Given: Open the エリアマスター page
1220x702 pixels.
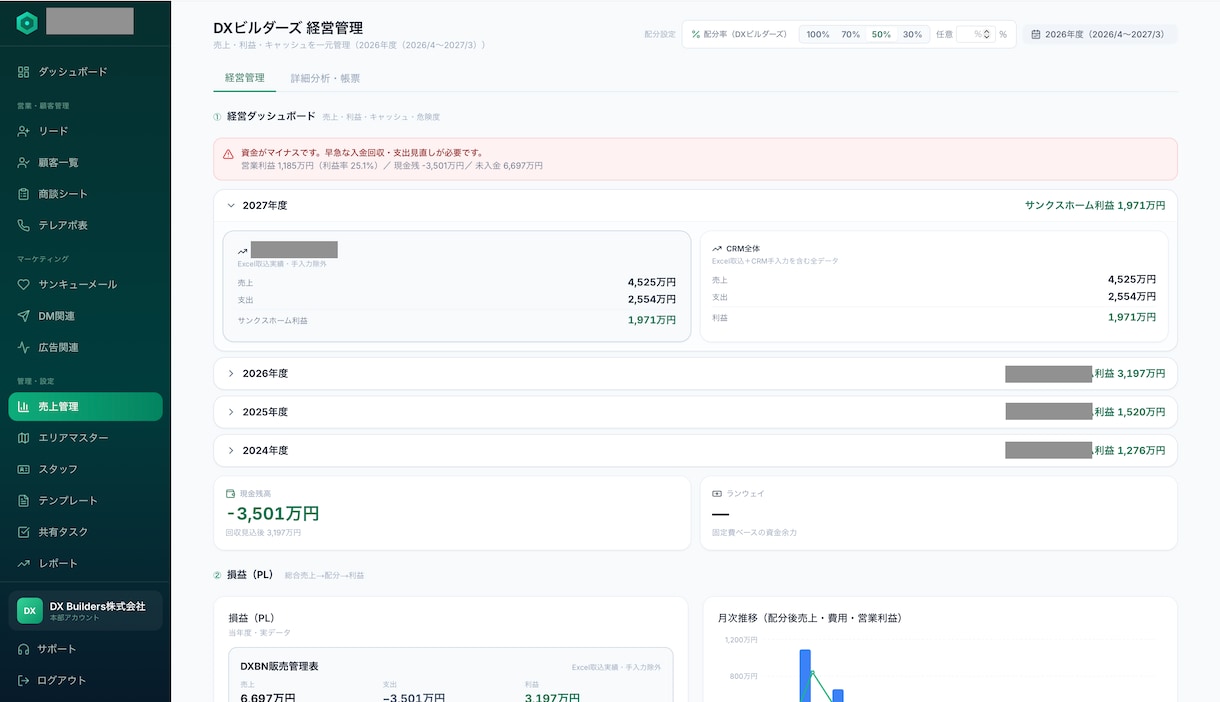Looking at the screenshot, I should 85,438.
